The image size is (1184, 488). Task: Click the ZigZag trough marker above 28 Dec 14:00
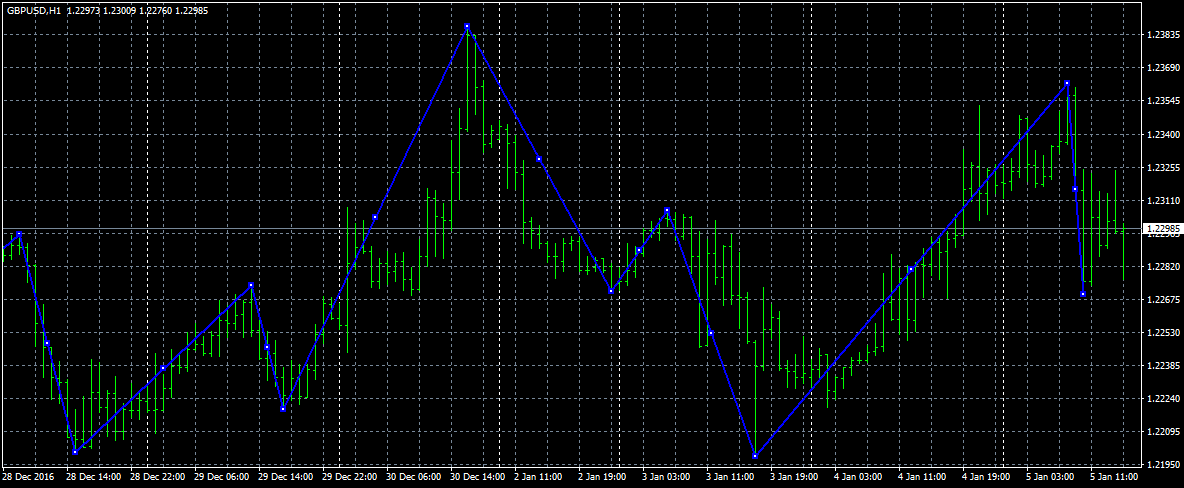click(76, 452)
